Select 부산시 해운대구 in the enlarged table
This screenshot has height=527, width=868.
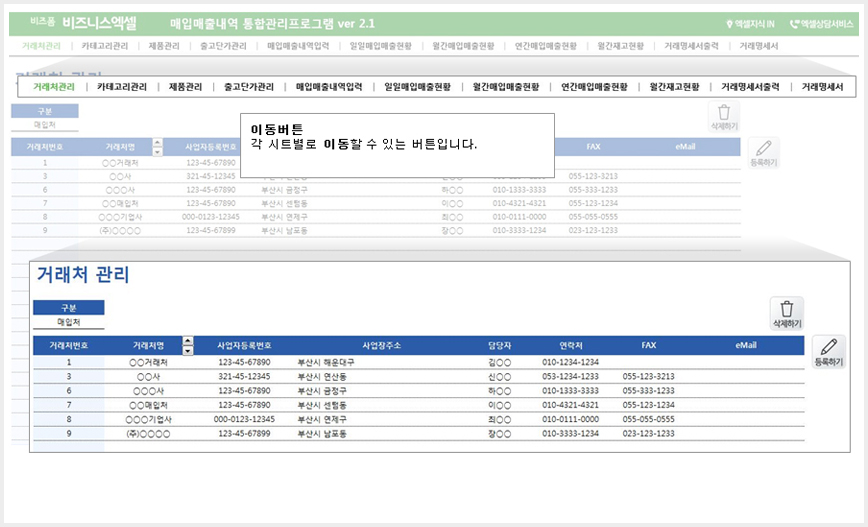tap(326, 363)
